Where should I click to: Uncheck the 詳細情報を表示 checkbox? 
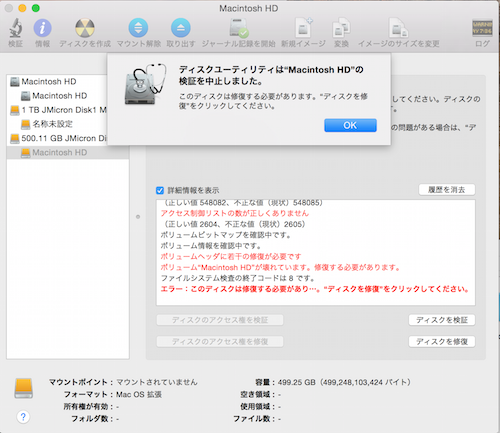click(x=160, y=190)
